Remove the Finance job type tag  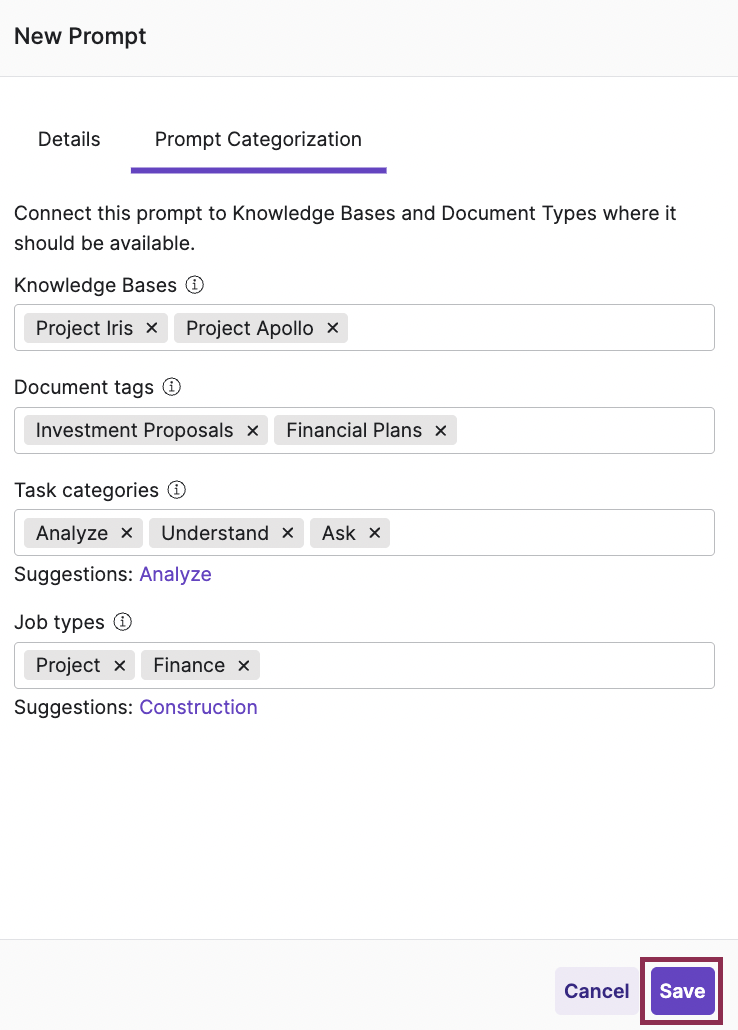coord(243,665)
